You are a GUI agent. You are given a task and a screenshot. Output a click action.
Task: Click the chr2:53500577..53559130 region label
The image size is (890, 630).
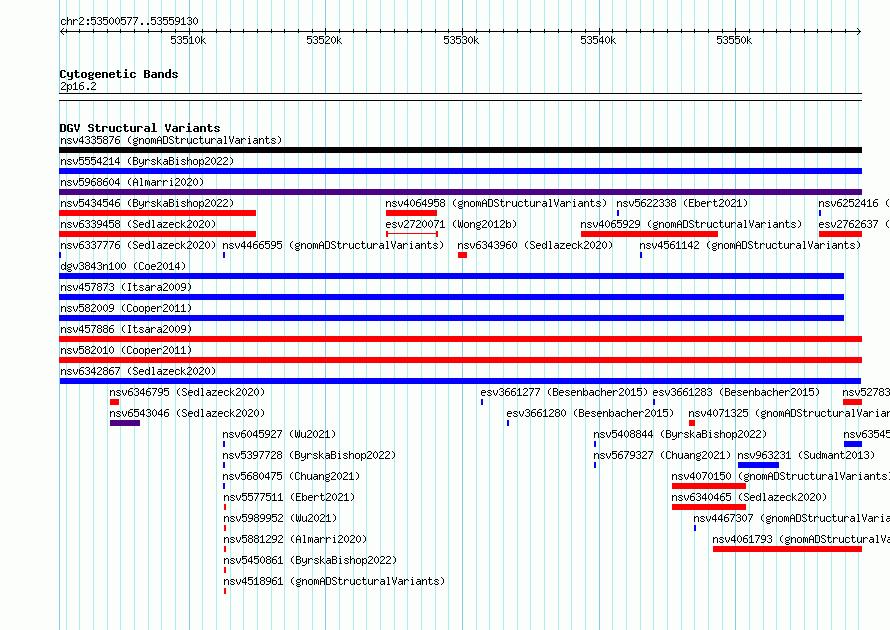tap(129, 21)
